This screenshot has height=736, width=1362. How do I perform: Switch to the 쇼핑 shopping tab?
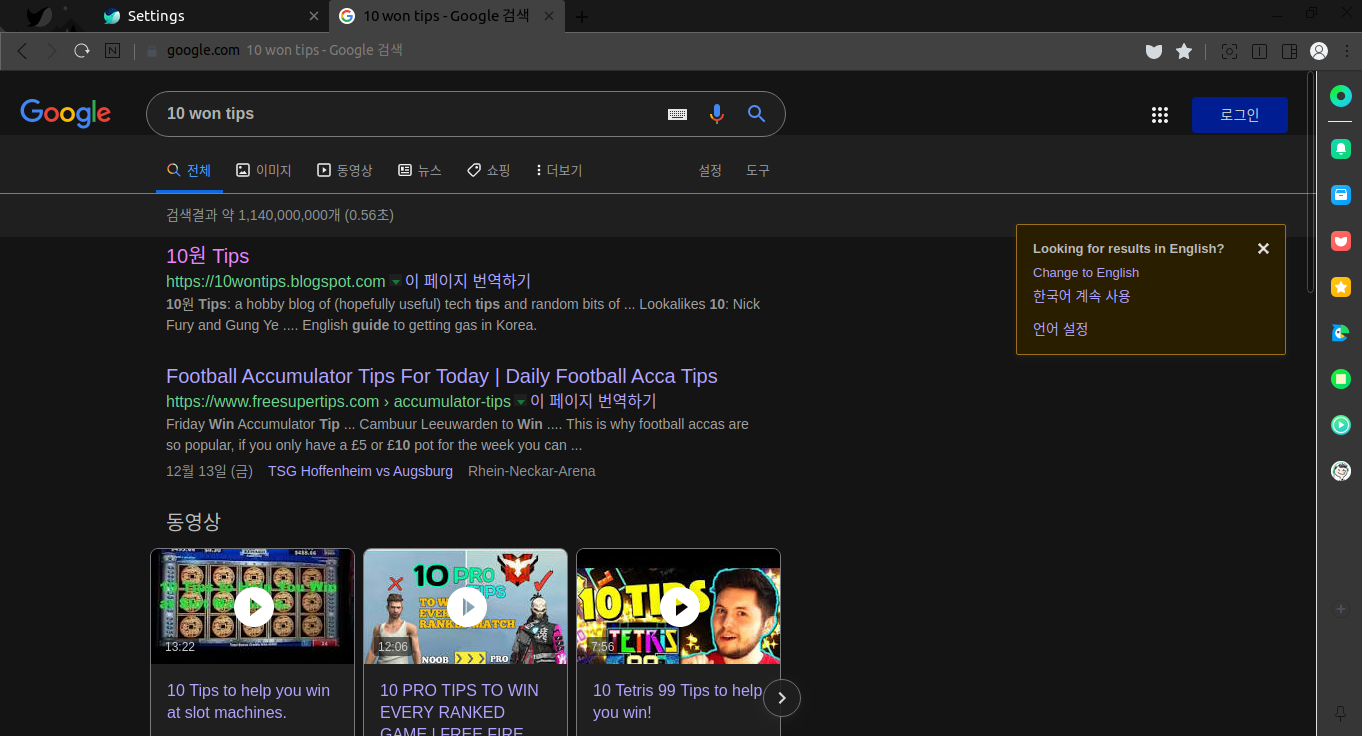pyautogui.click(x=489, y=171)
